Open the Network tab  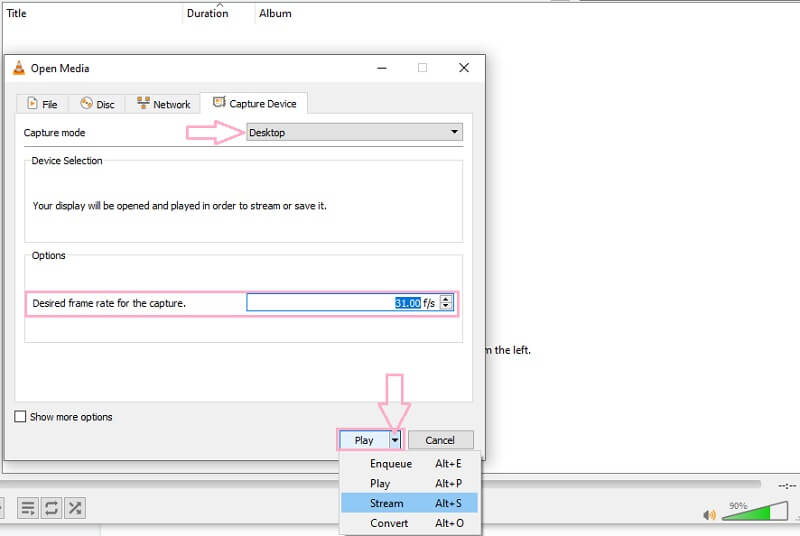[x=163, y=104]
